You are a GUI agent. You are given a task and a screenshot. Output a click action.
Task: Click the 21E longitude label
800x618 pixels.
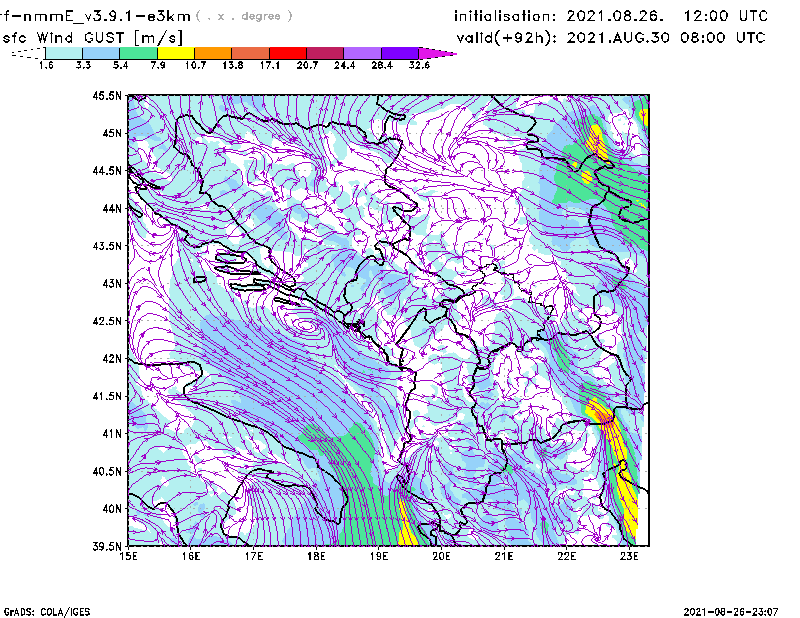(504, 556)
